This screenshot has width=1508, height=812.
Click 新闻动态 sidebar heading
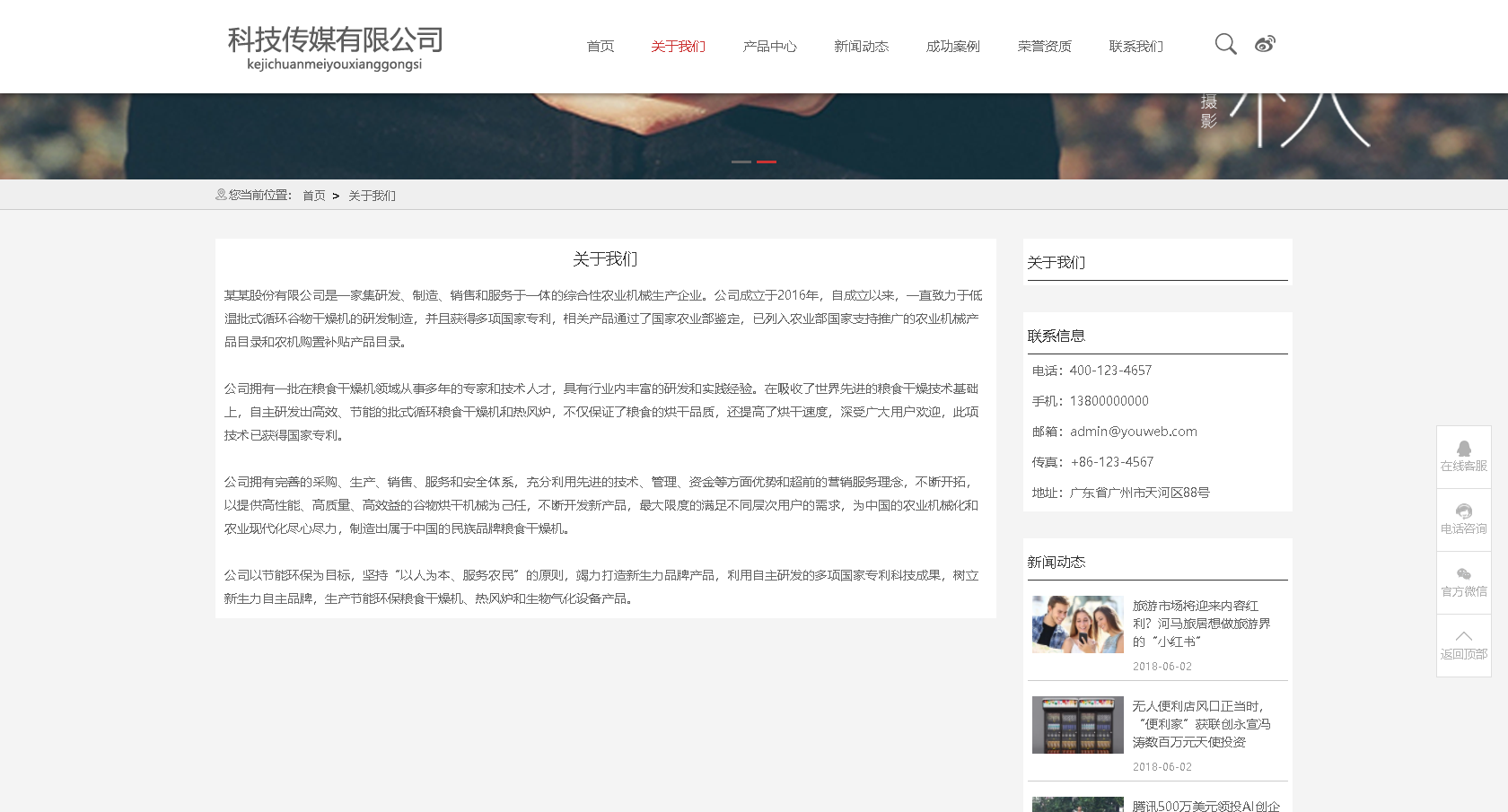pyautogui.click(x=1056, y=562)
